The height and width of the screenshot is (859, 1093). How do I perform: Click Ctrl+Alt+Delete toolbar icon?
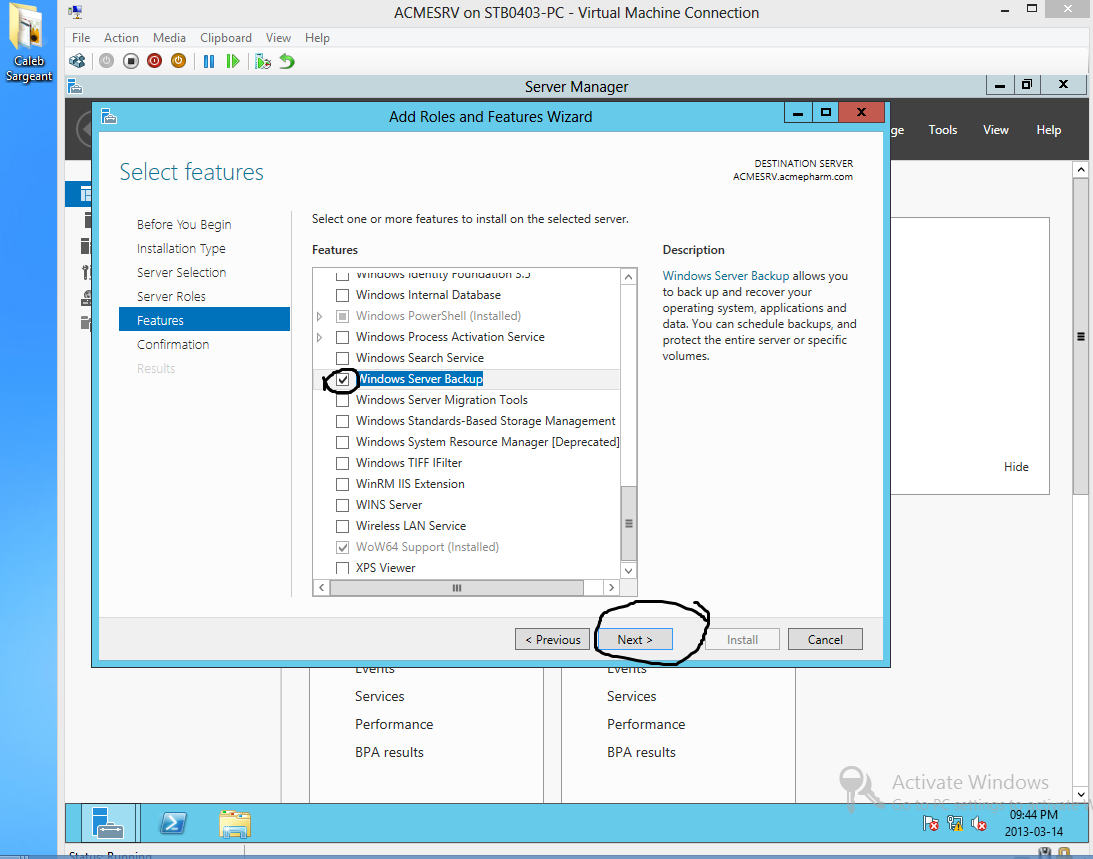[x=77, y=61]
